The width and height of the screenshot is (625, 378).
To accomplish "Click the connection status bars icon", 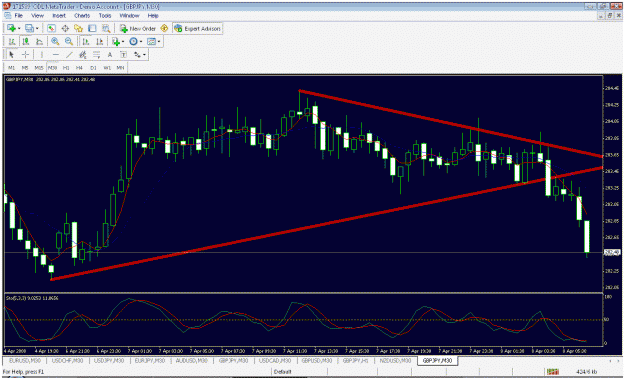I will 552,372.
